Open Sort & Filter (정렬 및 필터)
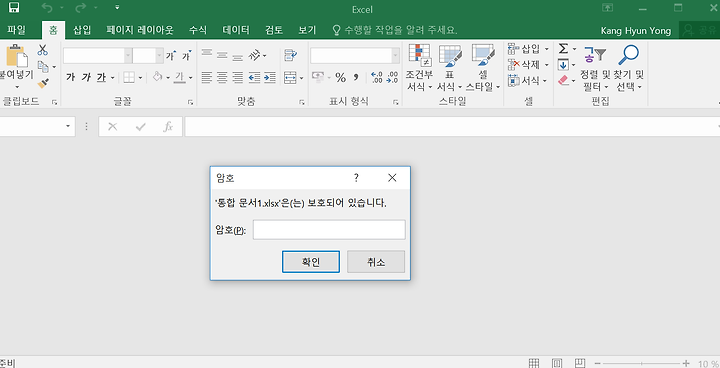The width and height of the screenshot is (720, 368). click(596, 68)
